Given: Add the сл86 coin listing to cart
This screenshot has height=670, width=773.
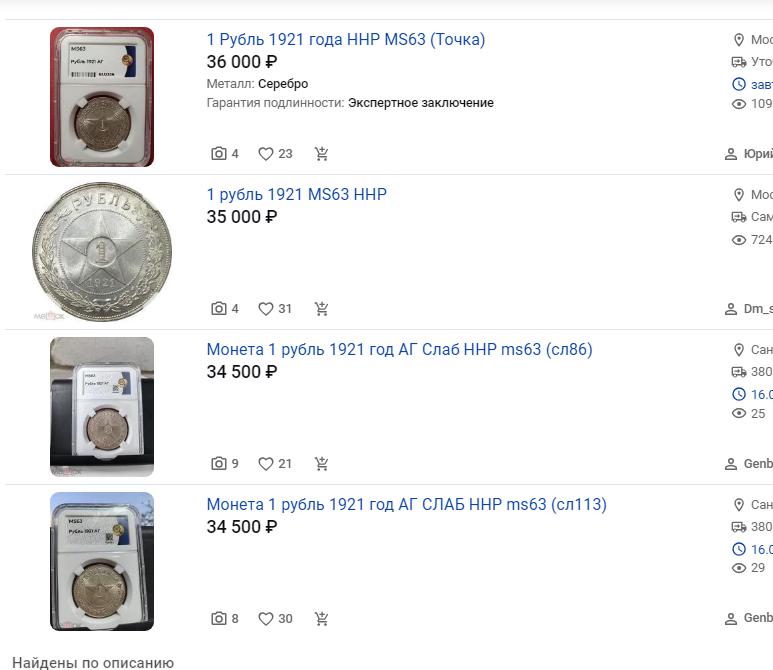Looking at the screenshot, I should click(x=321, y=463).
